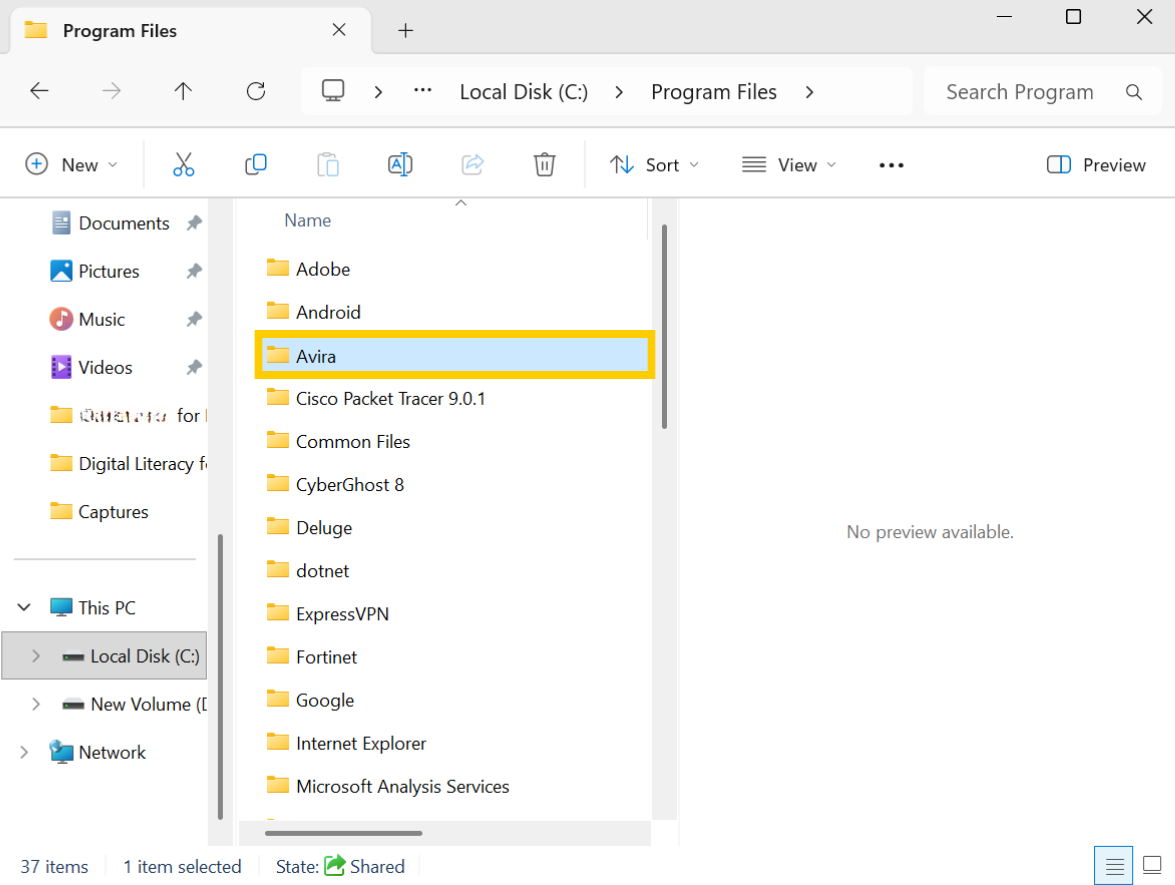Collapse the This PC tree node
This screenshot has height=885, width=1175.
24,607
